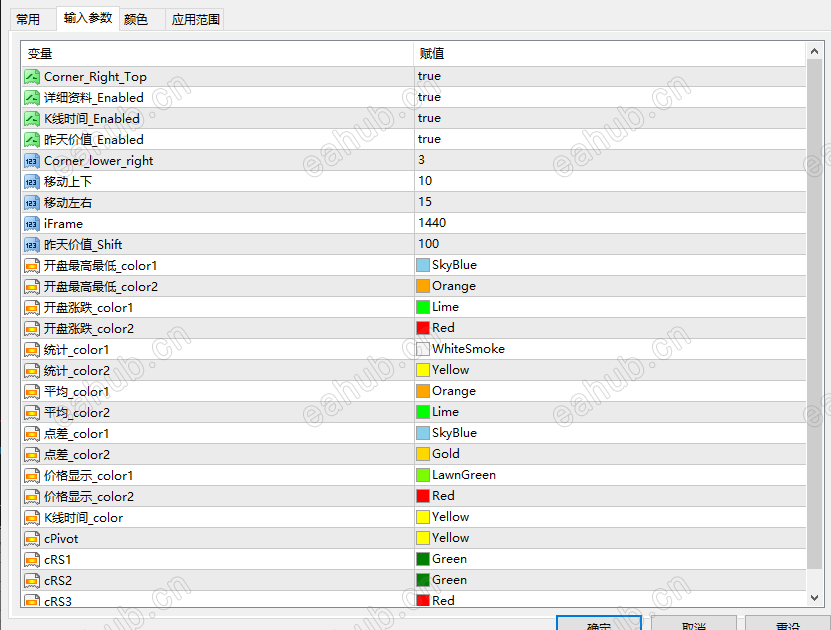Click the WhiteSmoke swatch for 统计_color1
The width and height of the screenshot is (831, 630).
coord(423,349)
